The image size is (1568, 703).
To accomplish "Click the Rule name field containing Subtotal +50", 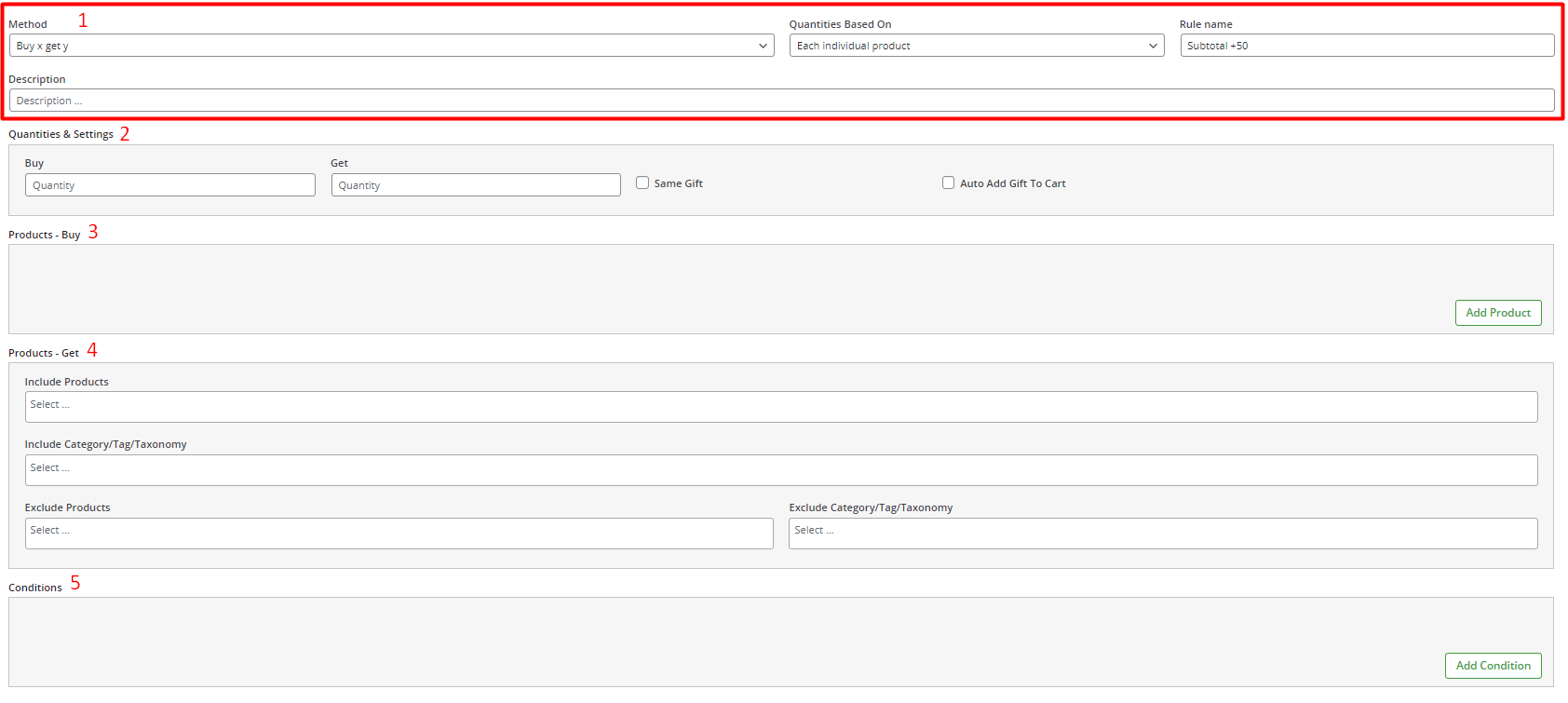I will tap(1367, 46).
